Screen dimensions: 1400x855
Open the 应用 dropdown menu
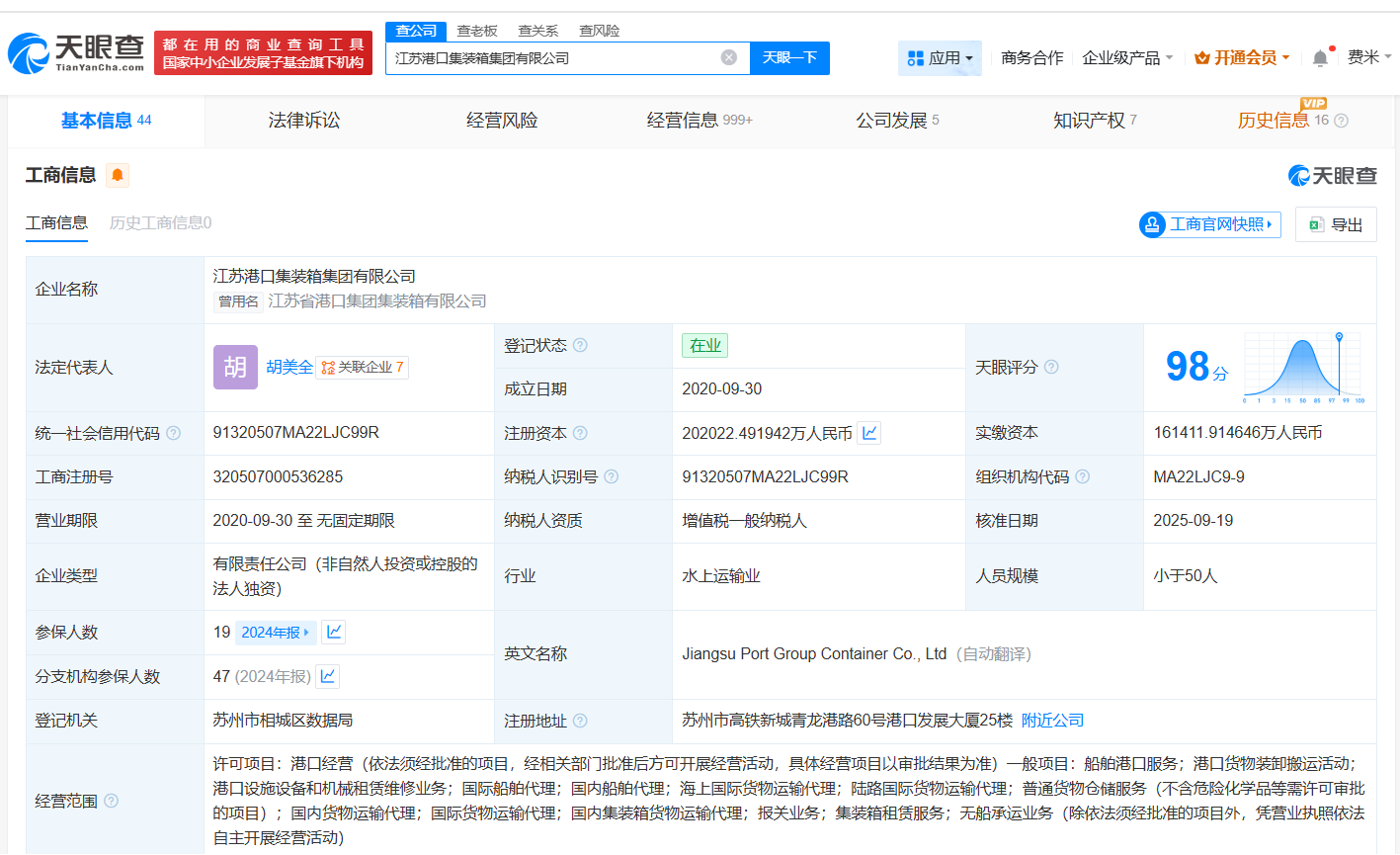[x=940, y=57]
